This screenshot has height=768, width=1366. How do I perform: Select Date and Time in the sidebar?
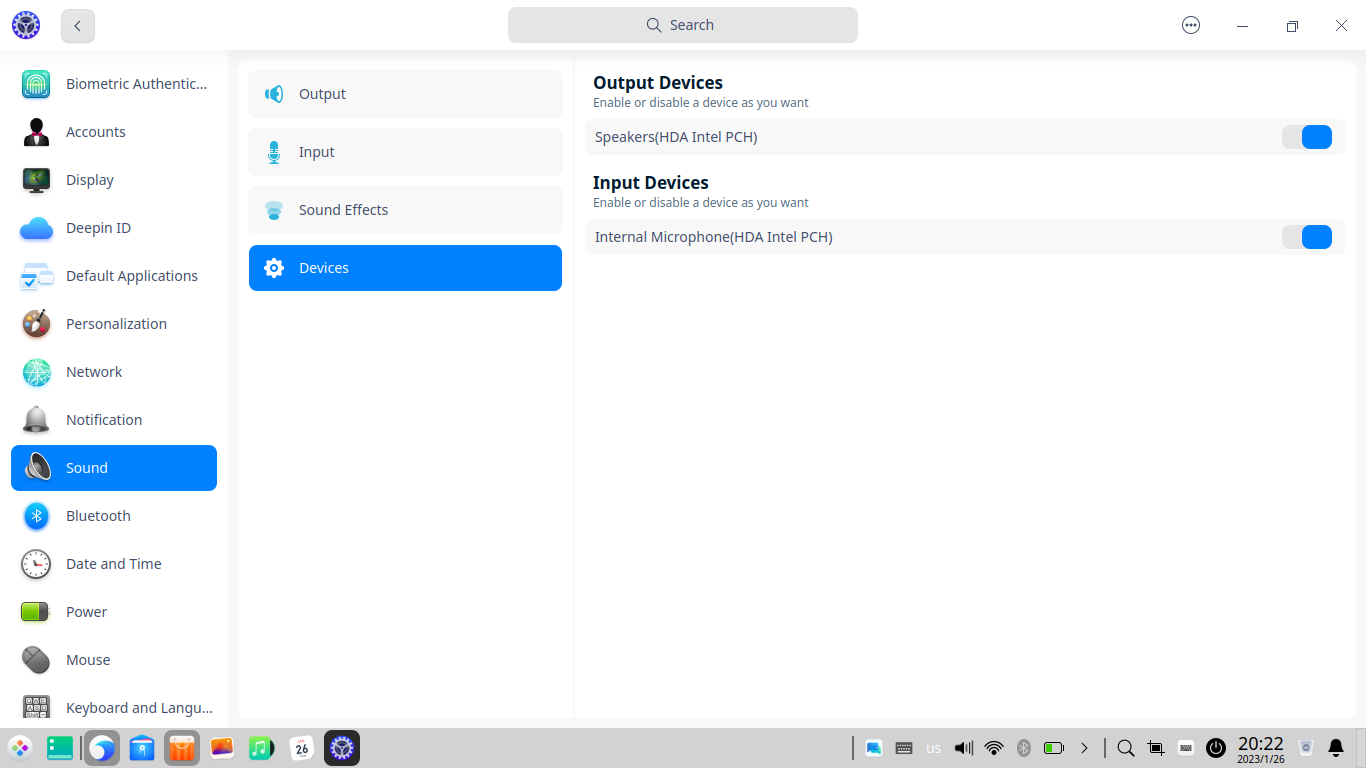click(x=114, y=564)
